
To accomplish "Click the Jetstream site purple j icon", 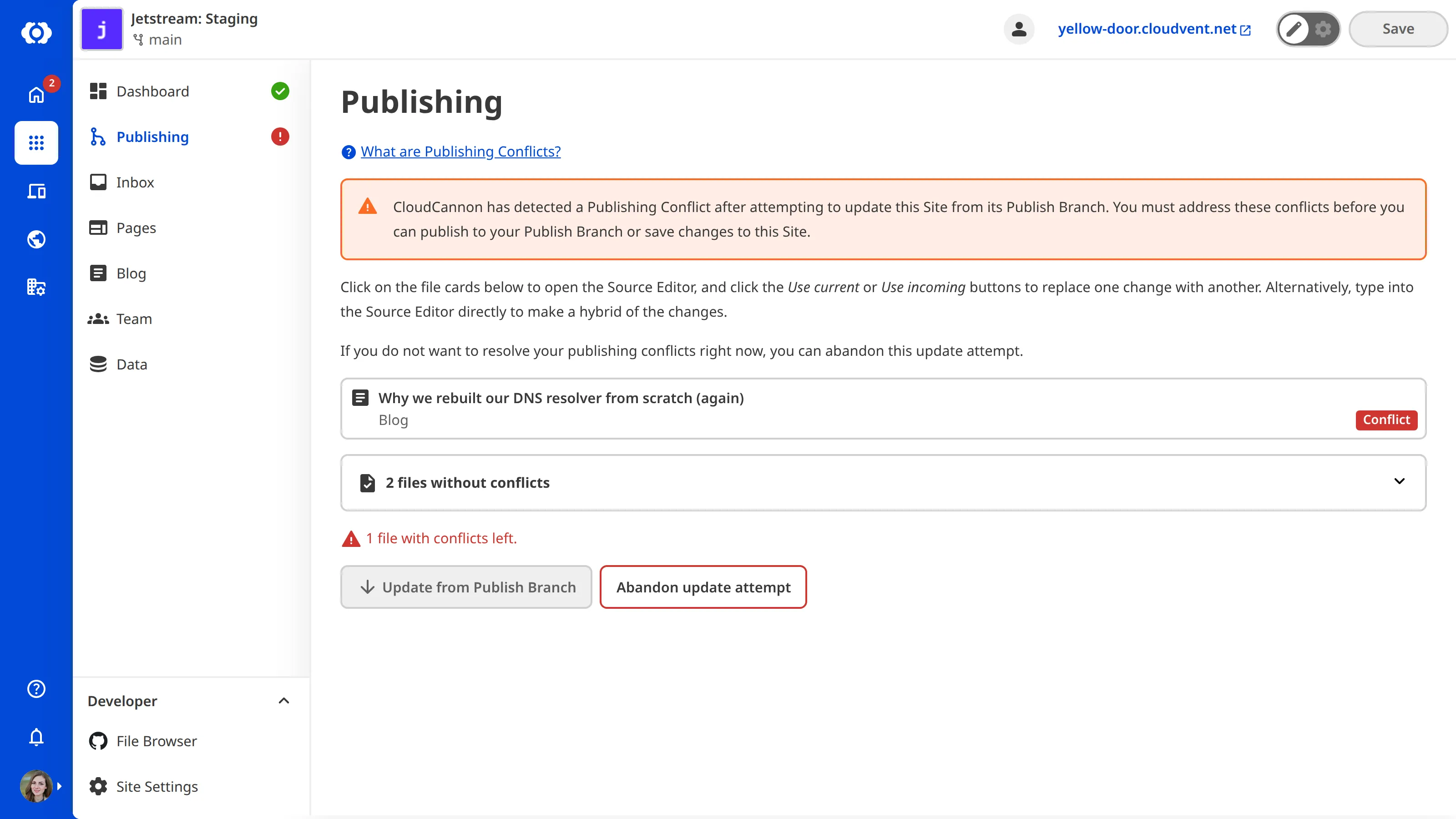I will [x=102, y=29].
